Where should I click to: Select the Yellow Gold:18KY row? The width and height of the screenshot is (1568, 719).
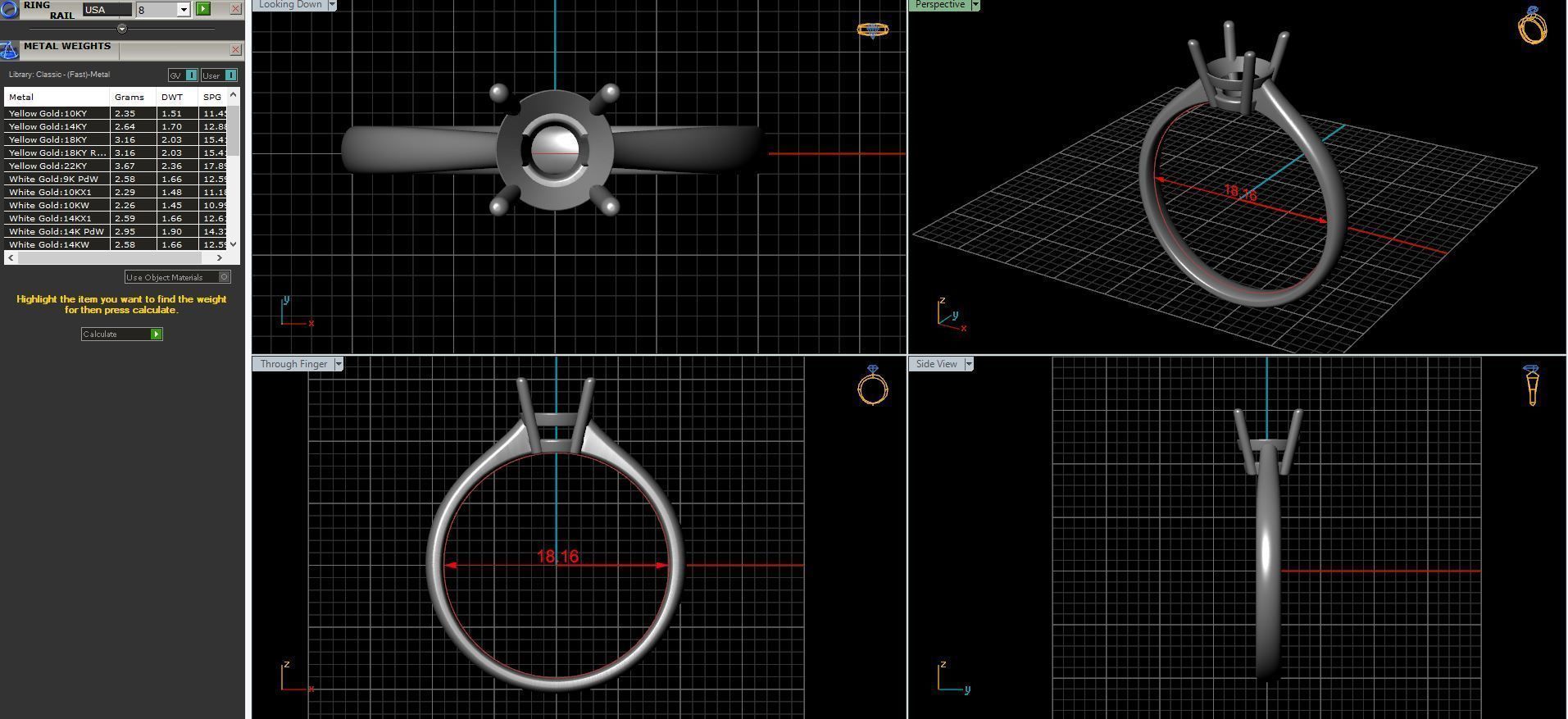coord(116,139)
